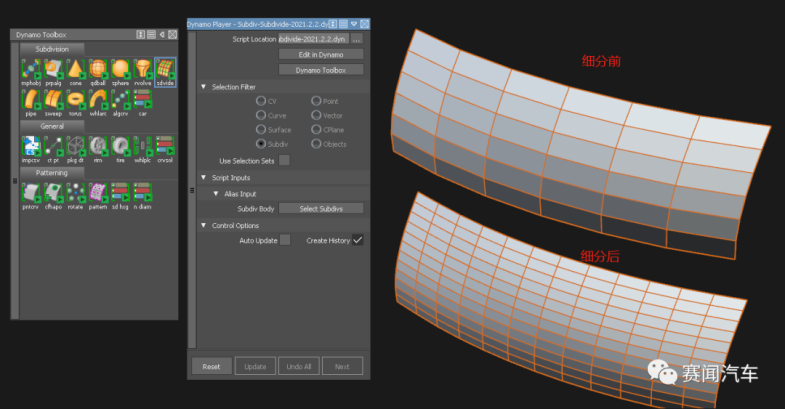Open the tire script icon
785x409 pixels.
pyautogui.click(x=120, y=147)
